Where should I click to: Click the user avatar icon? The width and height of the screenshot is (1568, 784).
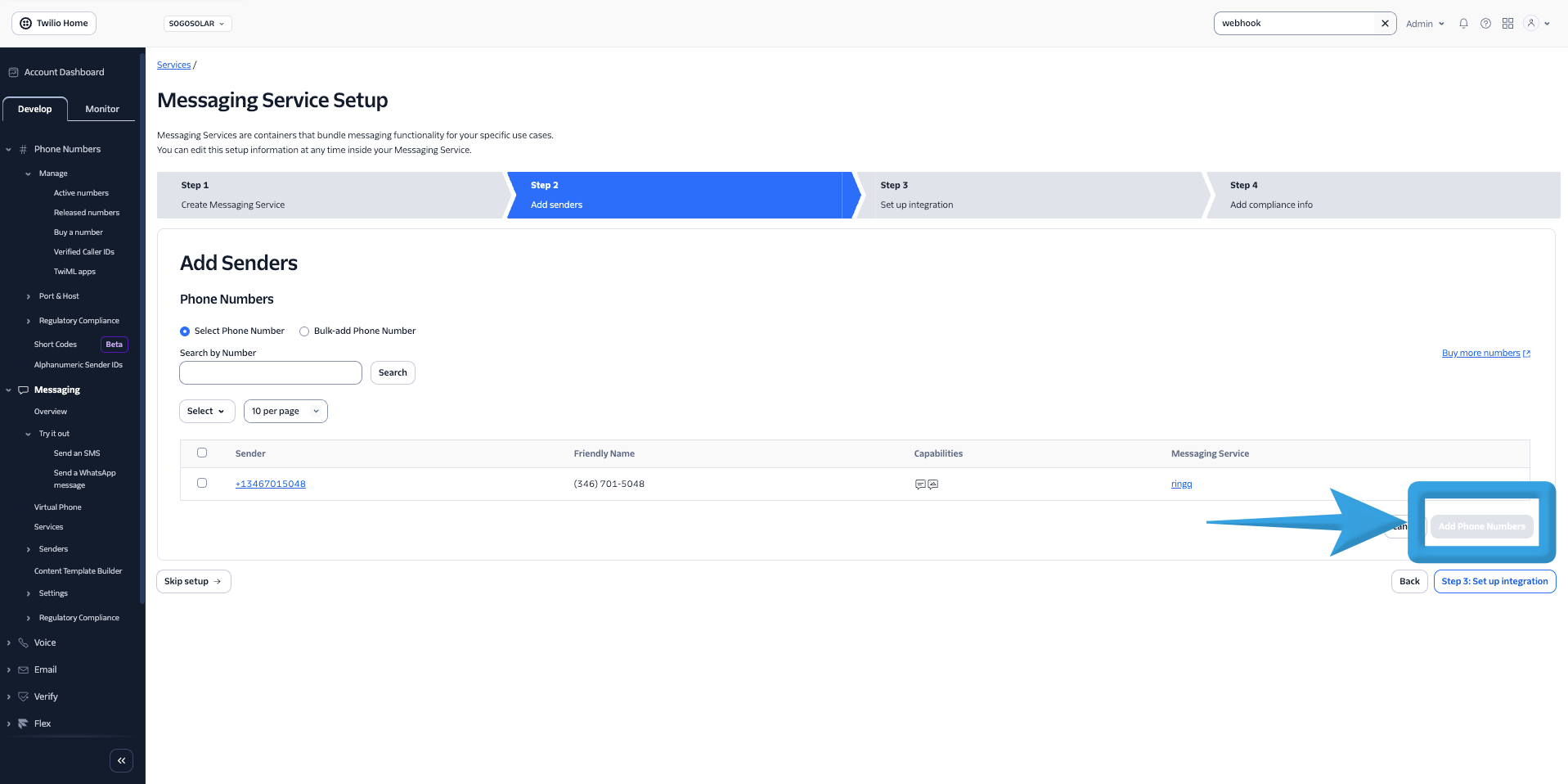[1530, 23]
